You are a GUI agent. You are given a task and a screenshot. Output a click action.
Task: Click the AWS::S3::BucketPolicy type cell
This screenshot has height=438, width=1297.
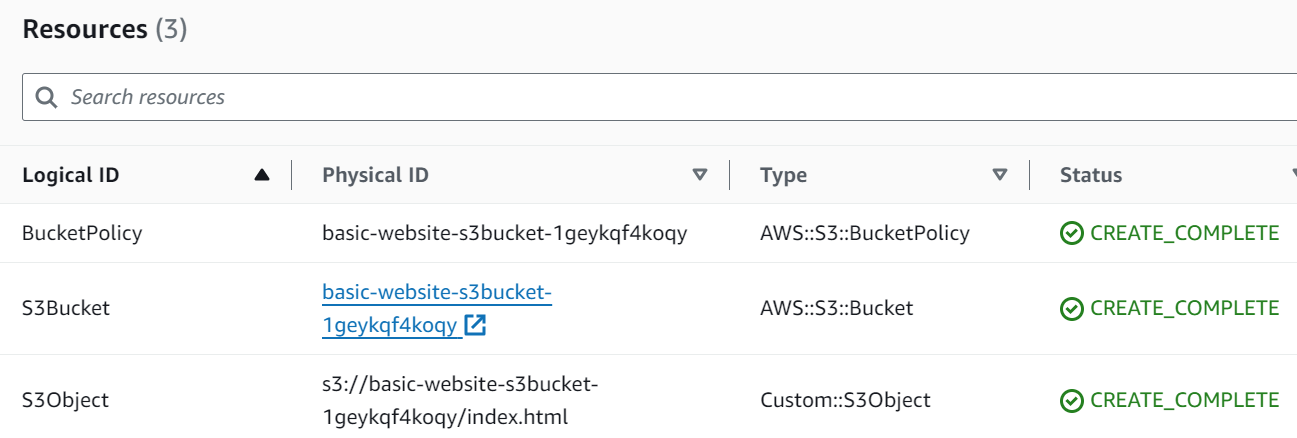click(x=864, y=233)
